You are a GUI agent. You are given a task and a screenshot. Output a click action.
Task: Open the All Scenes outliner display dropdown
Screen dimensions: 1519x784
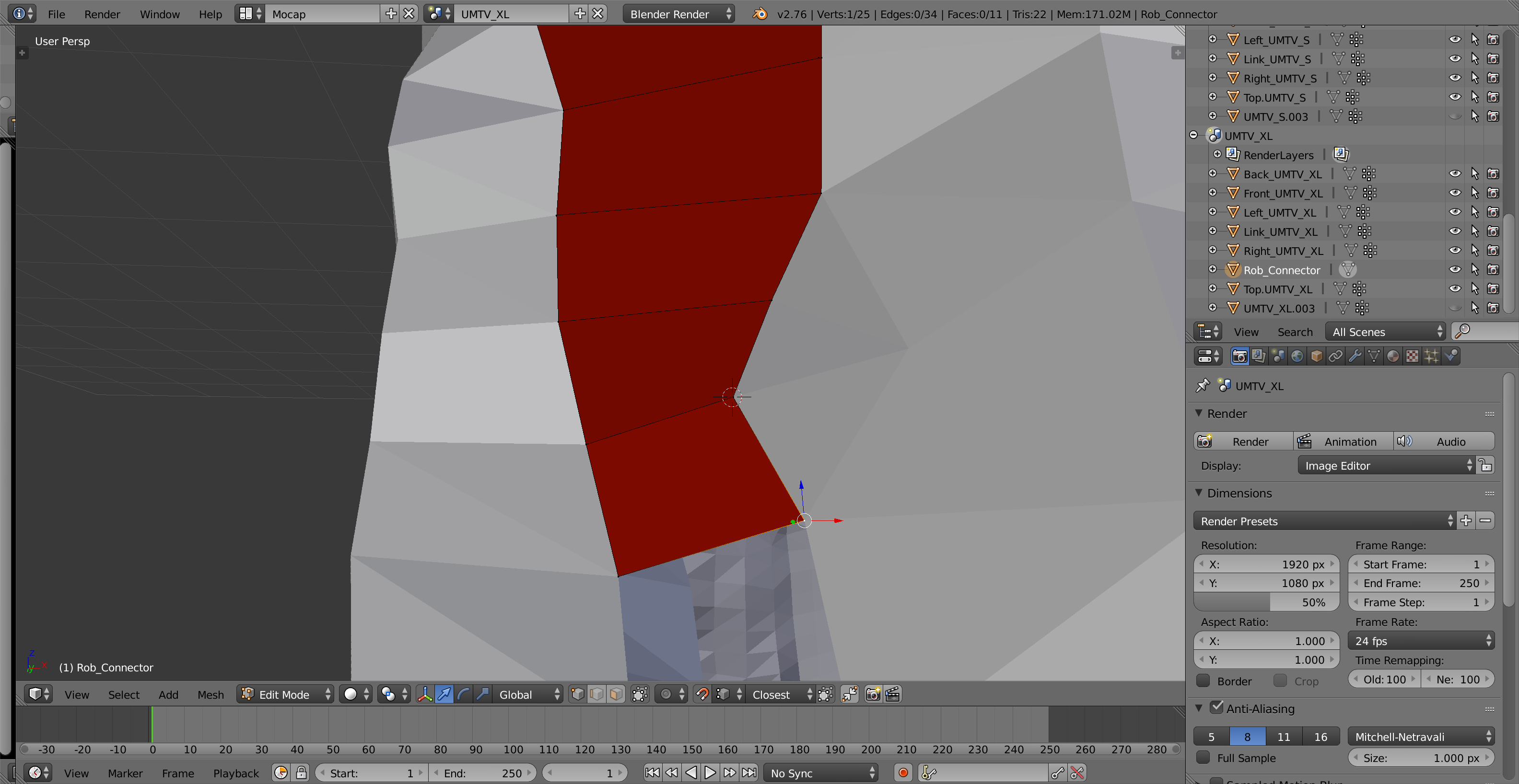[x=1386, y=332]
